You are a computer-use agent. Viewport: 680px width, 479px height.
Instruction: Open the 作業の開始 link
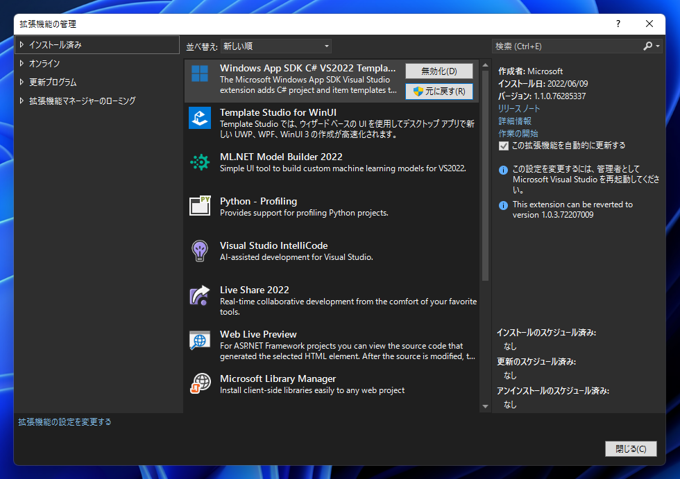pos(518,133)
